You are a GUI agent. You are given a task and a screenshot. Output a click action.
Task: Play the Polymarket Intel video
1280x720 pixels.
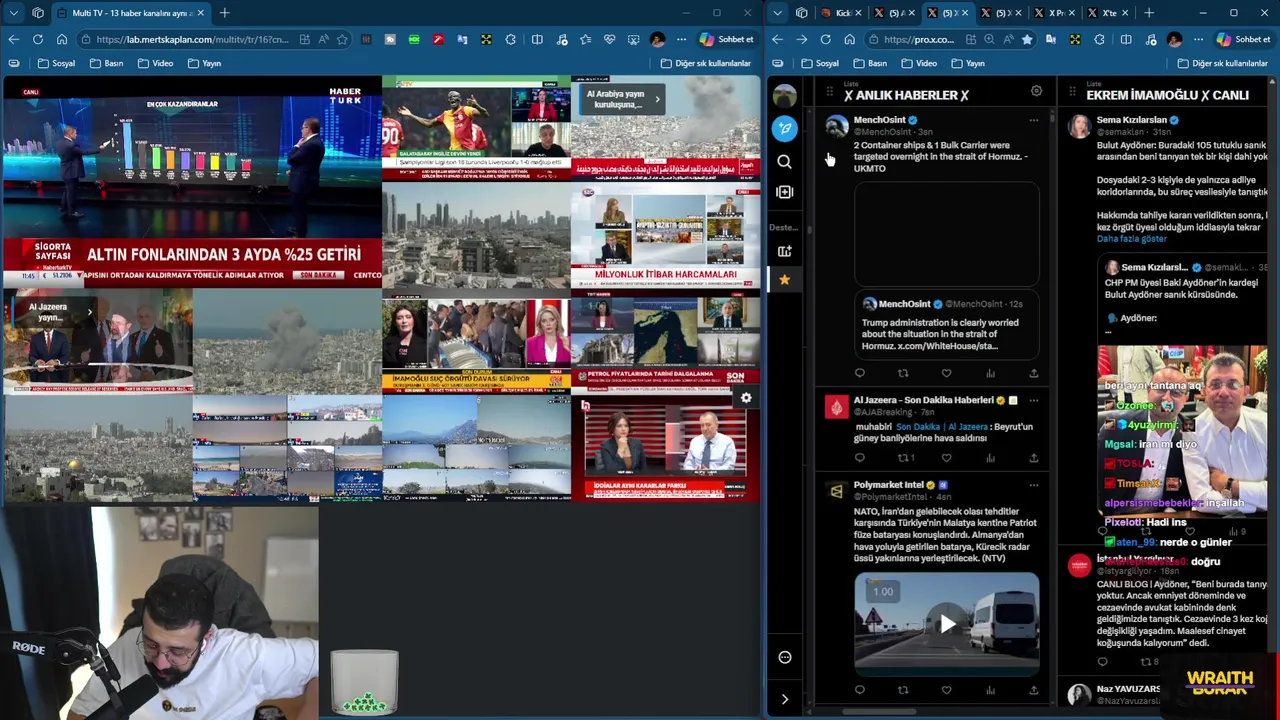(x=946, y=624)
